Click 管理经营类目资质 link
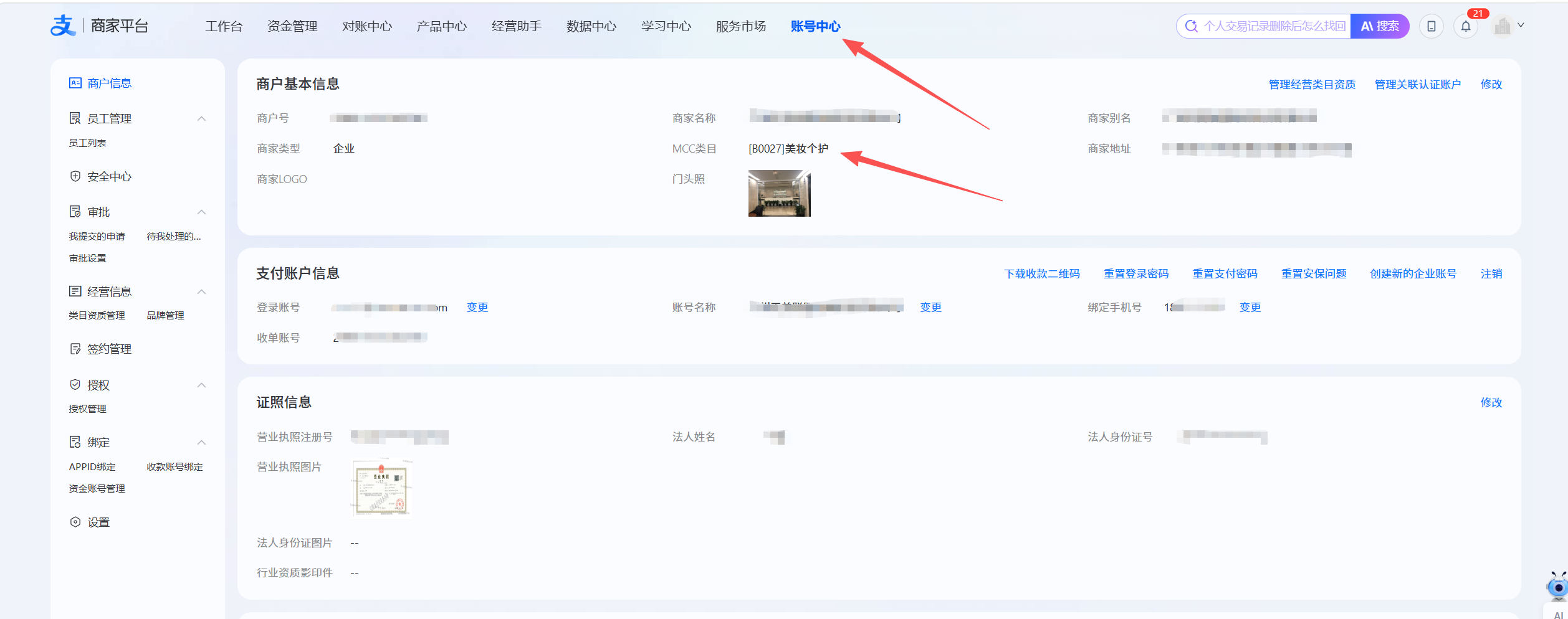Screen dimensions: 1568x619 tap(1312, 84)
